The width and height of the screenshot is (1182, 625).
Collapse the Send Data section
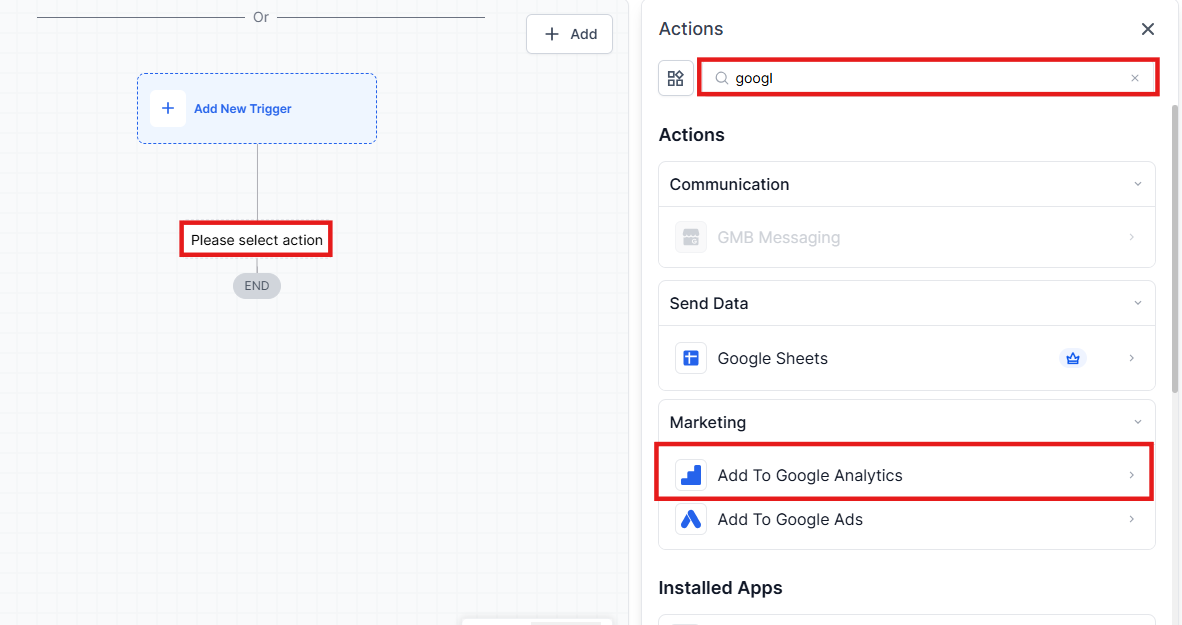(x=1138, y=303)
